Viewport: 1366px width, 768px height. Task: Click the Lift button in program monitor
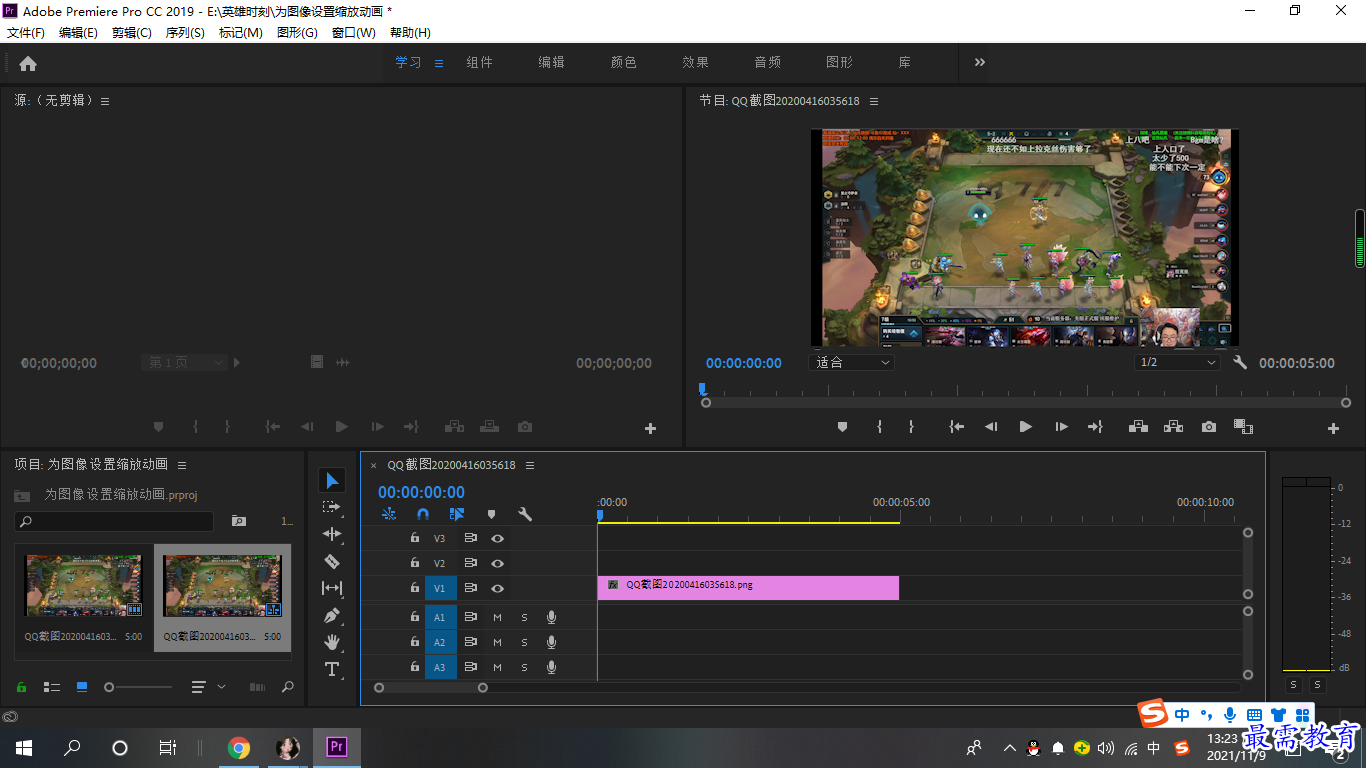click(1138, 427)
